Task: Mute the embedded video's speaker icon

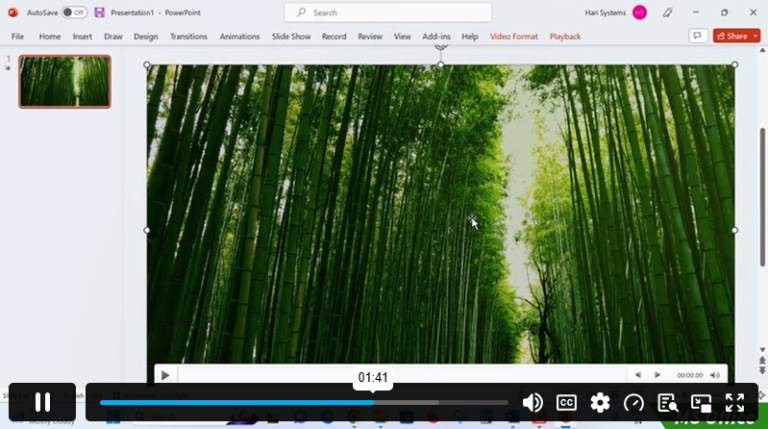Action: tap(715, 375)
